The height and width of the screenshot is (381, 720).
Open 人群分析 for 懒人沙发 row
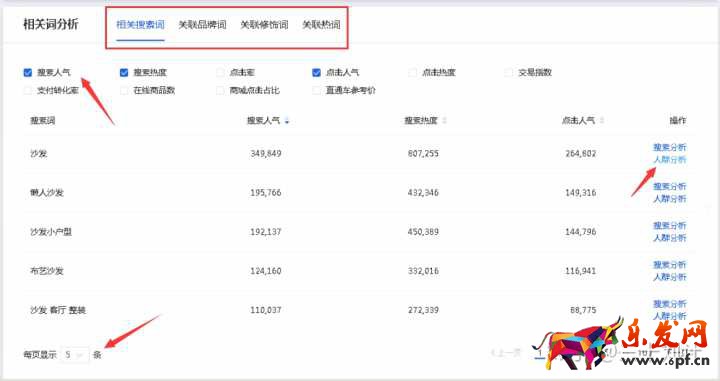669,199
